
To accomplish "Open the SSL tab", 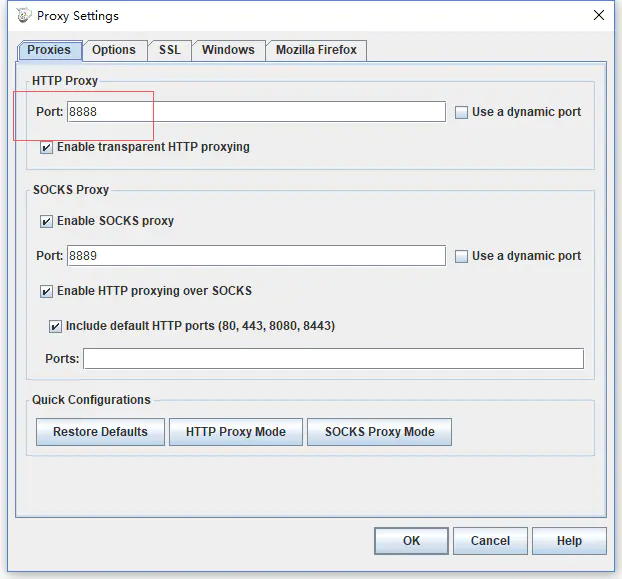I will coord(170,50).
